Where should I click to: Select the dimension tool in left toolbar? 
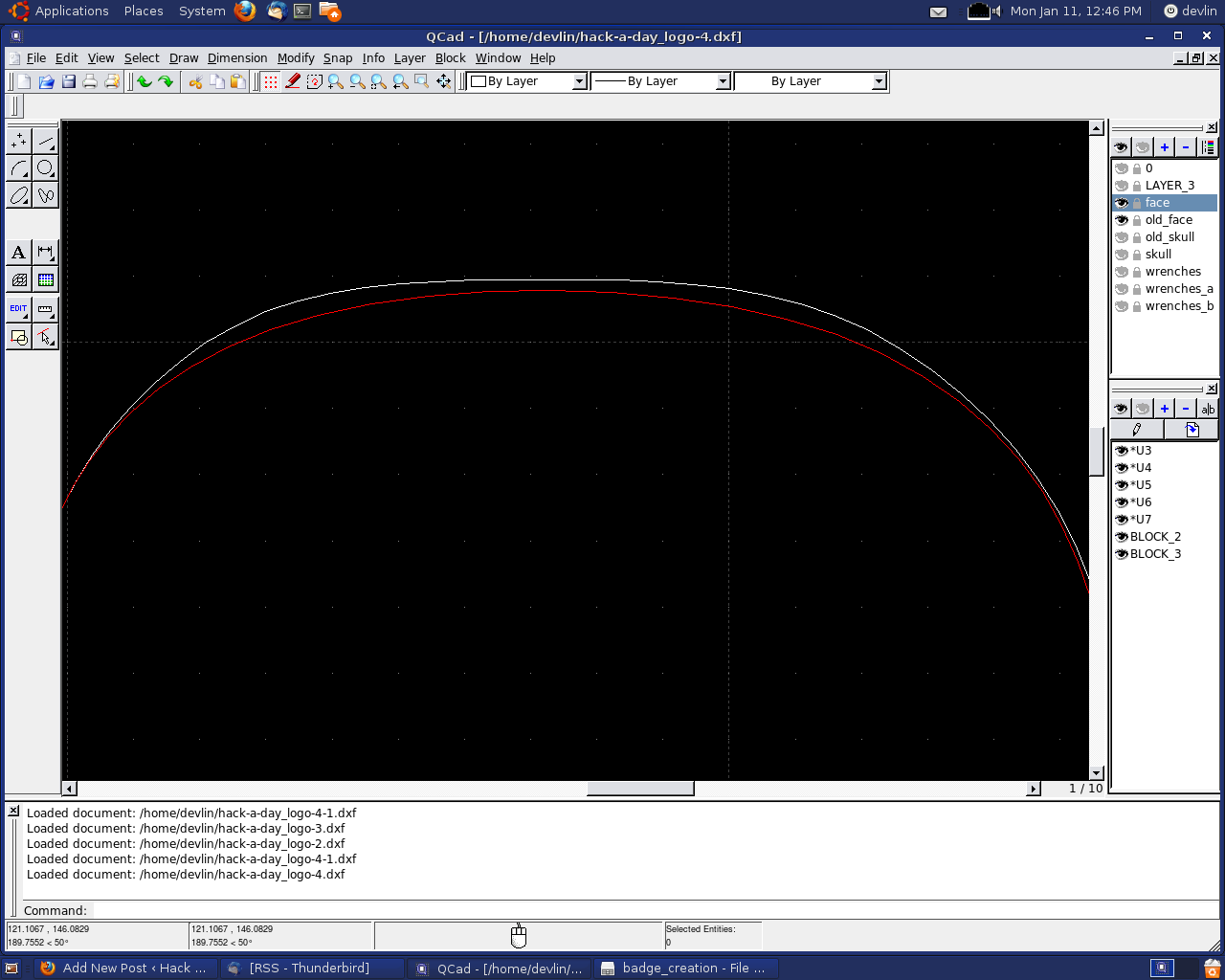pos(45,253)
